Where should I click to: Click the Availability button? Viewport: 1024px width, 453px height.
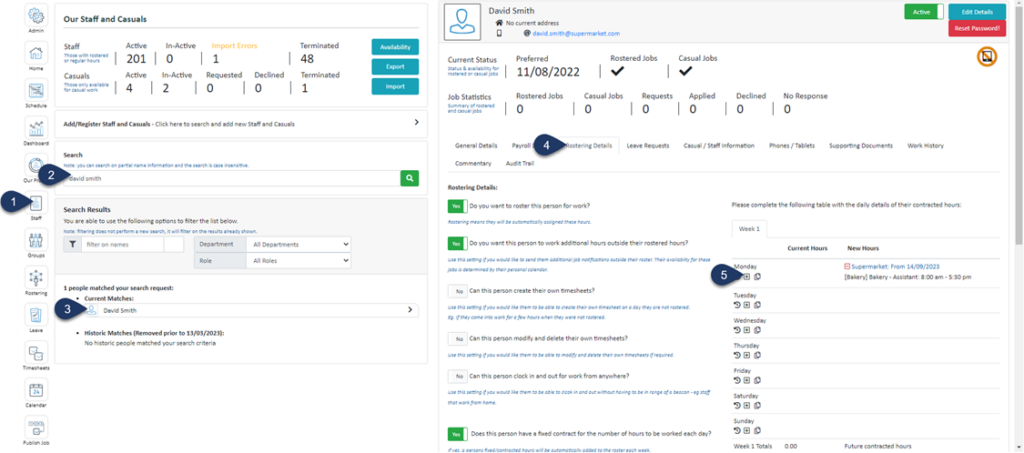pos(395,46)
